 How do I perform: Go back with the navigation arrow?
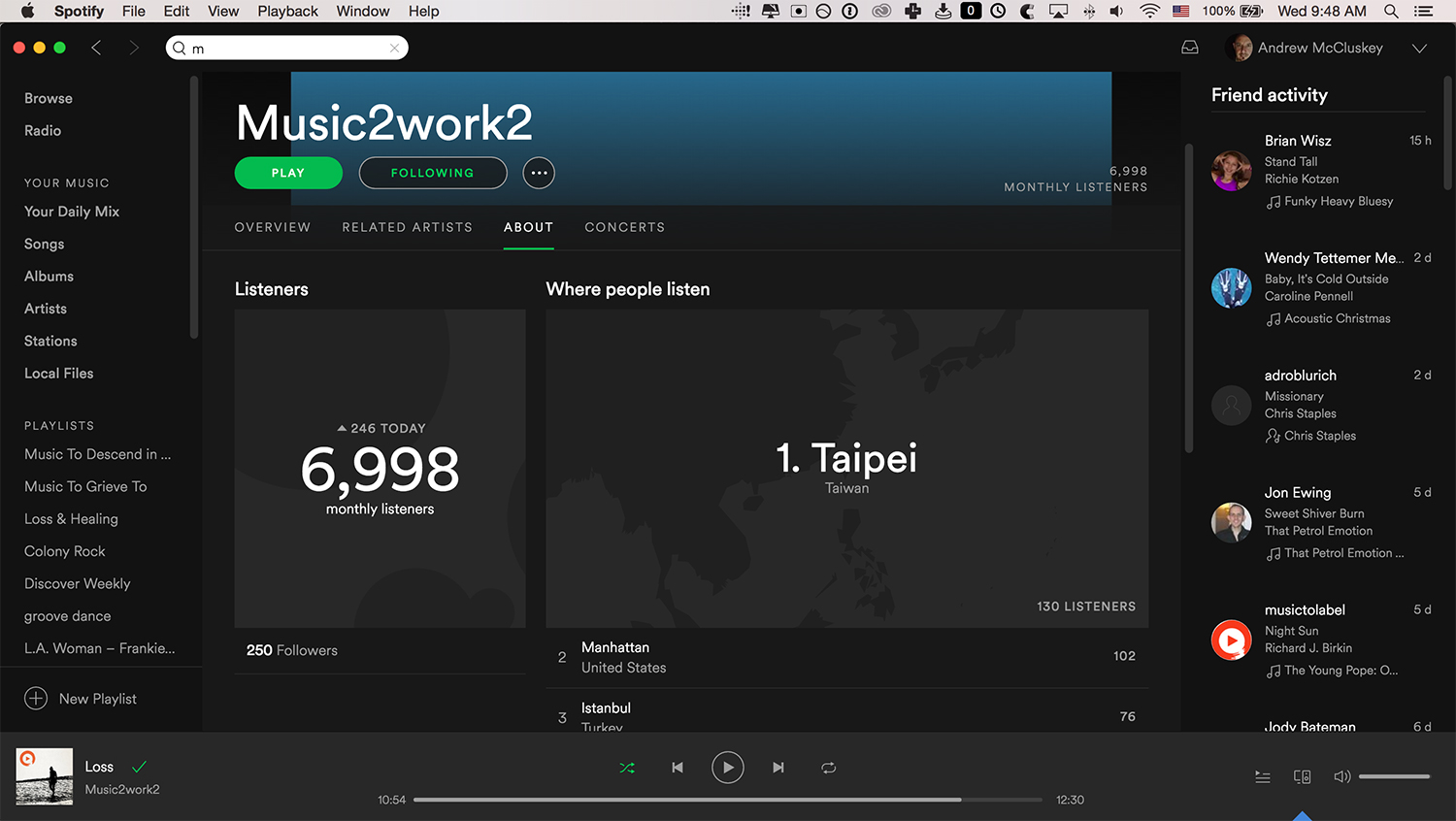tap(96, 48)
